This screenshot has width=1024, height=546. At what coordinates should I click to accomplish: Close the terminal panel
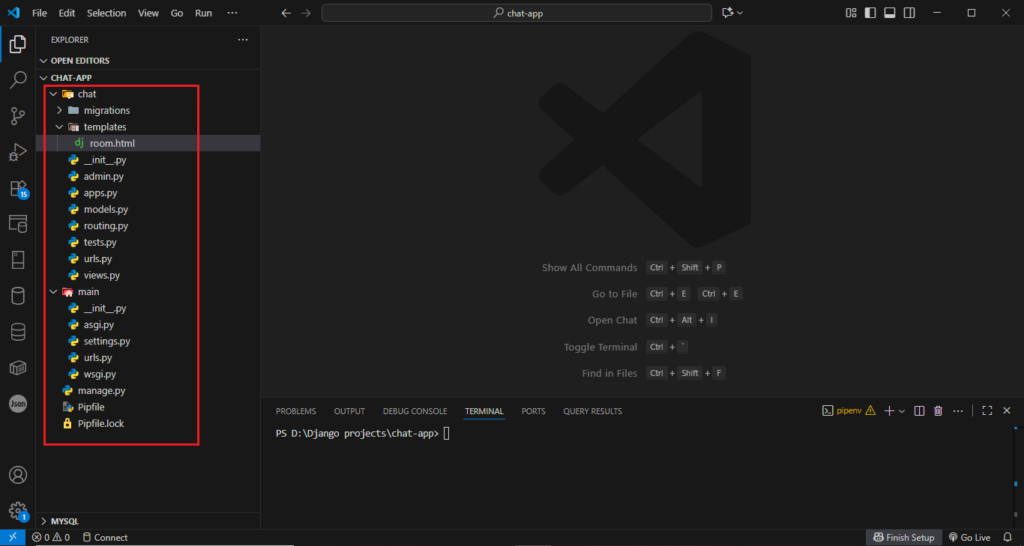(1007, 411)
